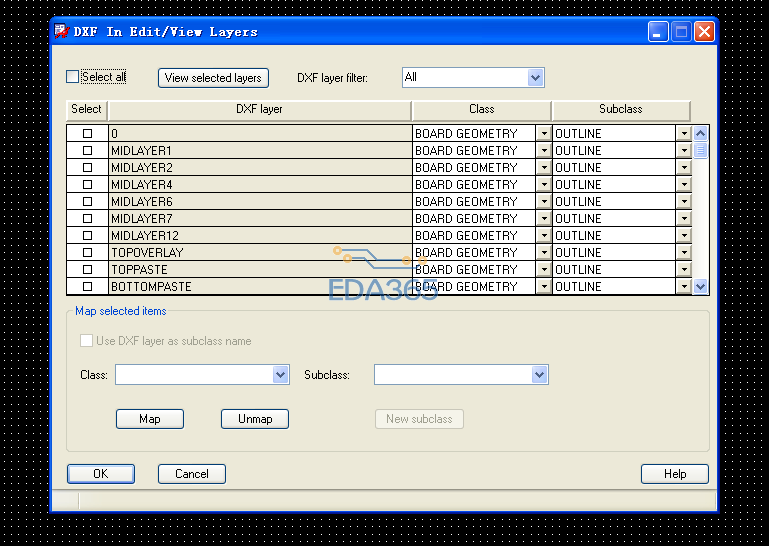The image size is (769, 546).
Task: Click the DXF In title bar icon
Action: 61,31
